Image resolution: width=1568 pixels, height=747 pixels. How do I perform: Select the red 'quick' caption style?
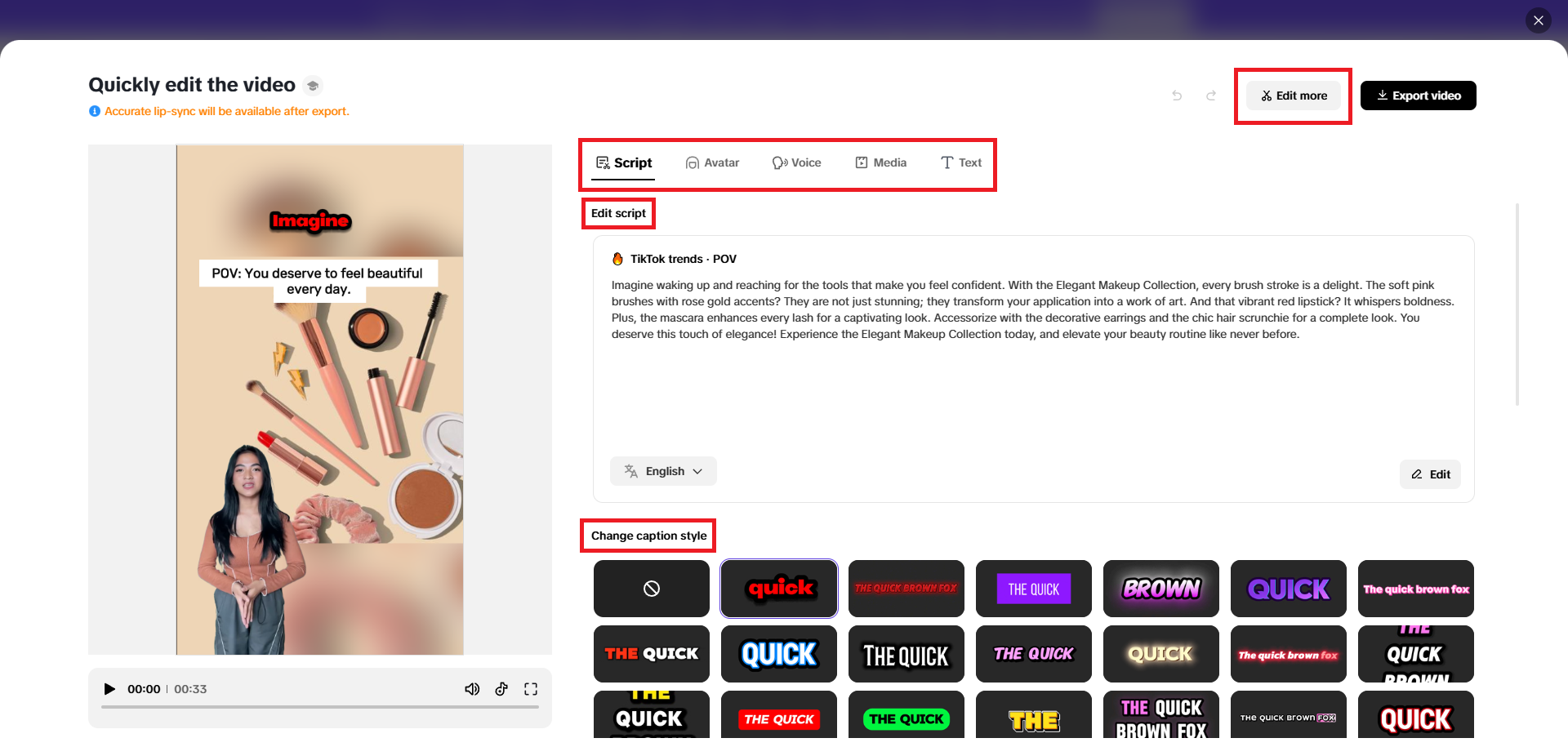[778, 588]
